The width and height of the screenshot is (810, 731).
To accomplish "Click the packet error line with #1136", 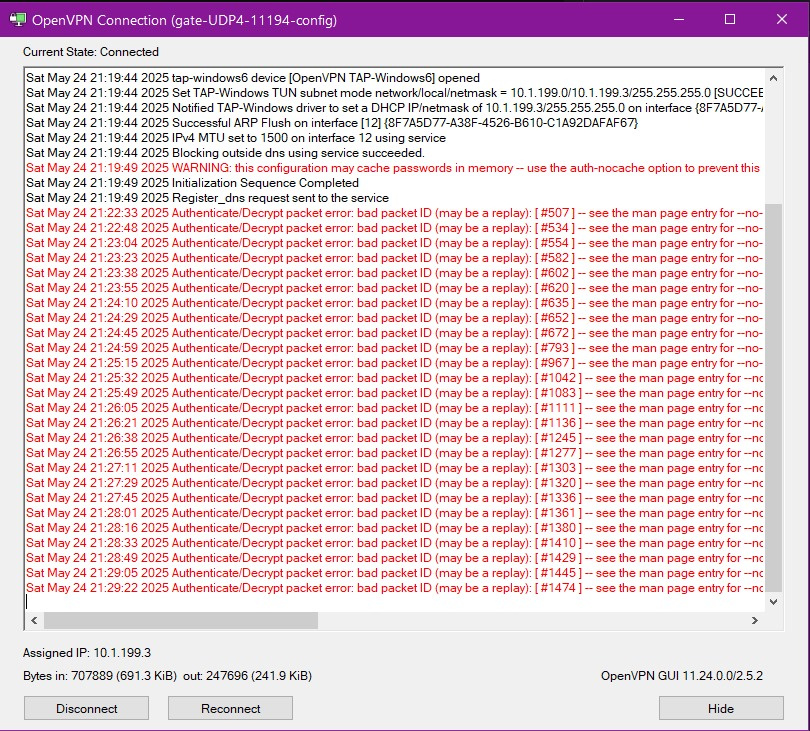I will point(394,423).
